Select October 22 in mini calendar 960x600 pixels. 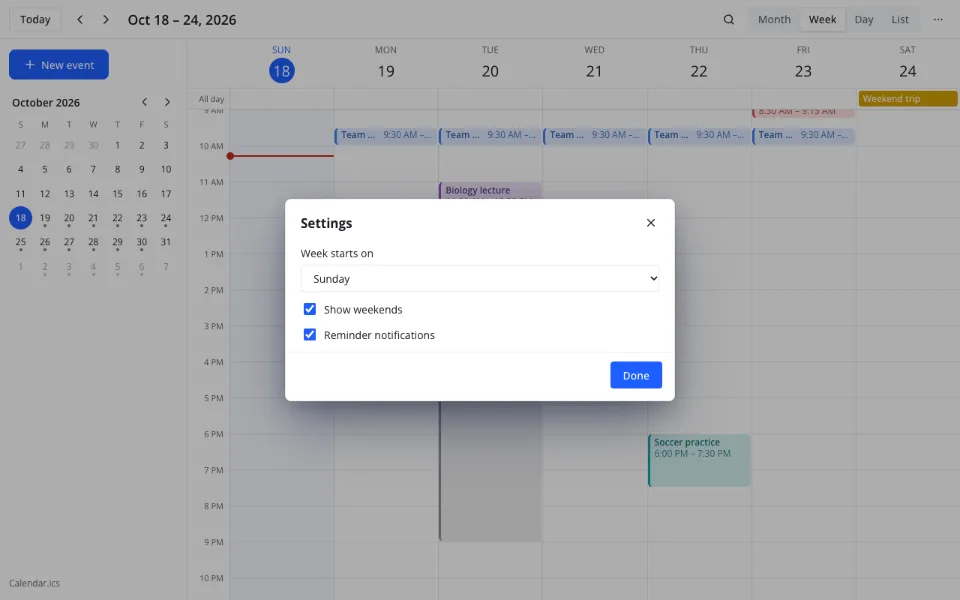[x=118, y=218]
